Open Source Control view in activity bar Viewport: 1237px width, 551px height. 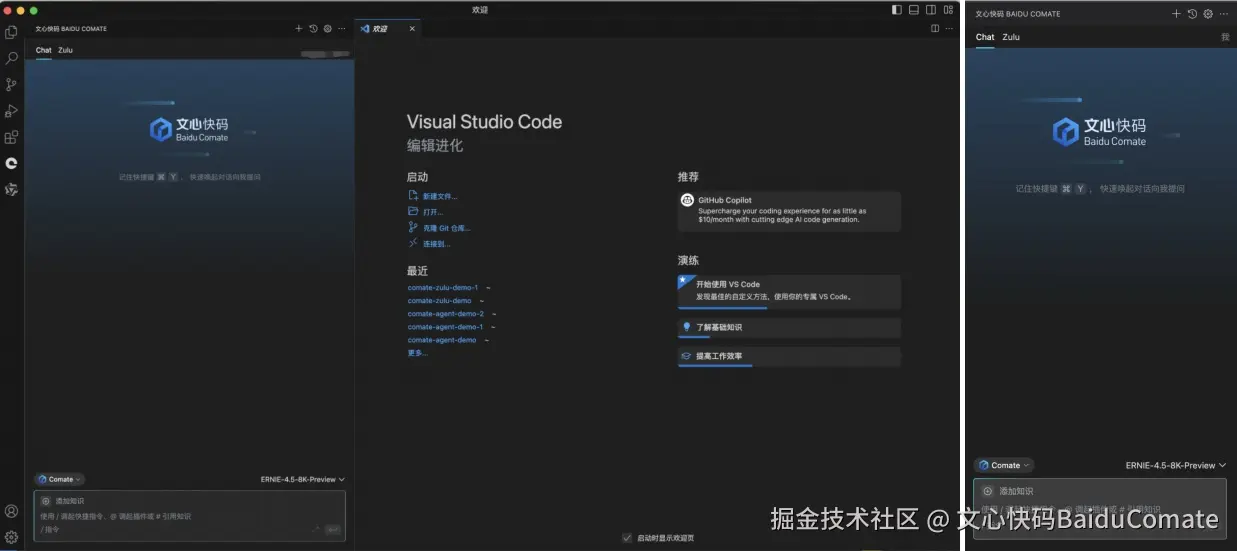tap(12, 85)
